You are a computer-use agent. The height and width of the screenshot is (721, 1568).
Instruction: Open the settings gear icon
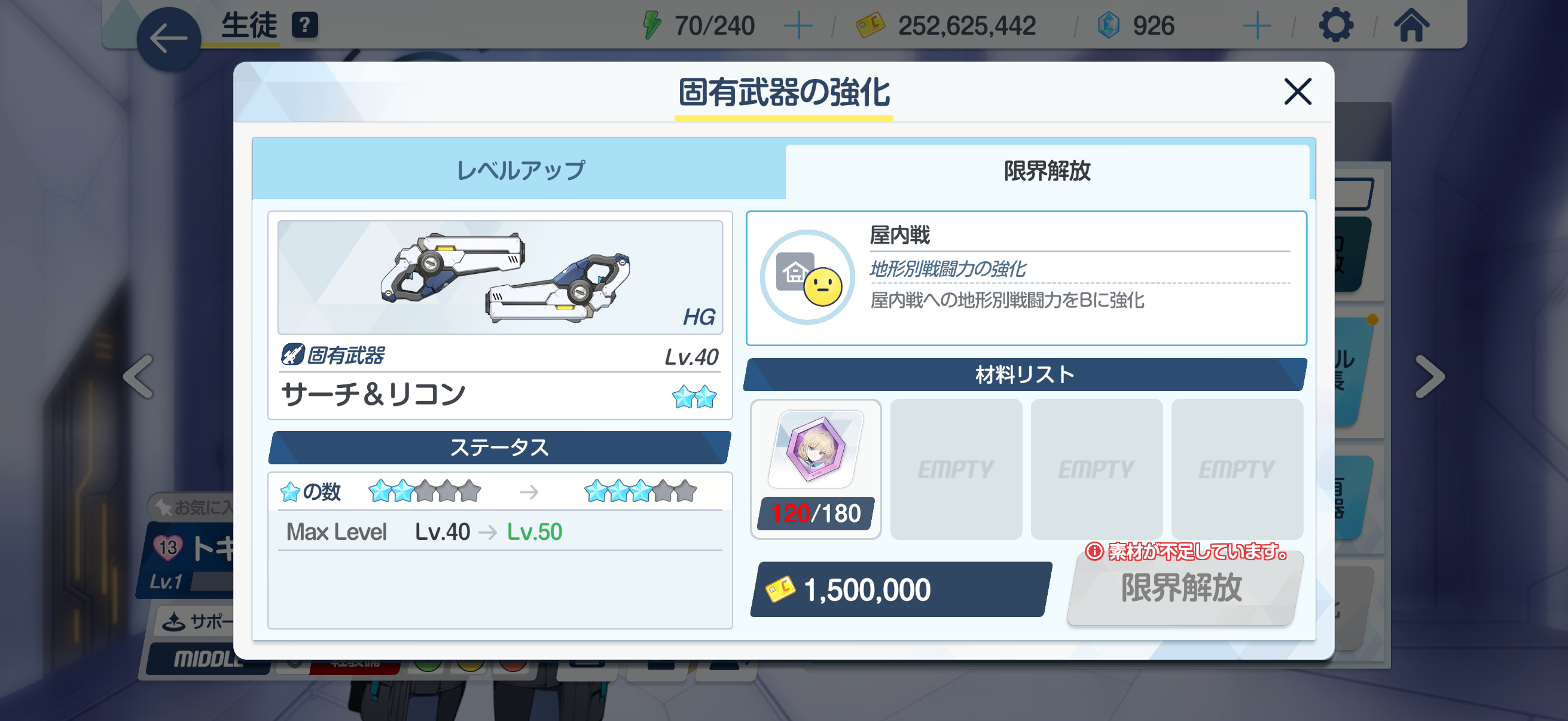tap(1335, 26)
